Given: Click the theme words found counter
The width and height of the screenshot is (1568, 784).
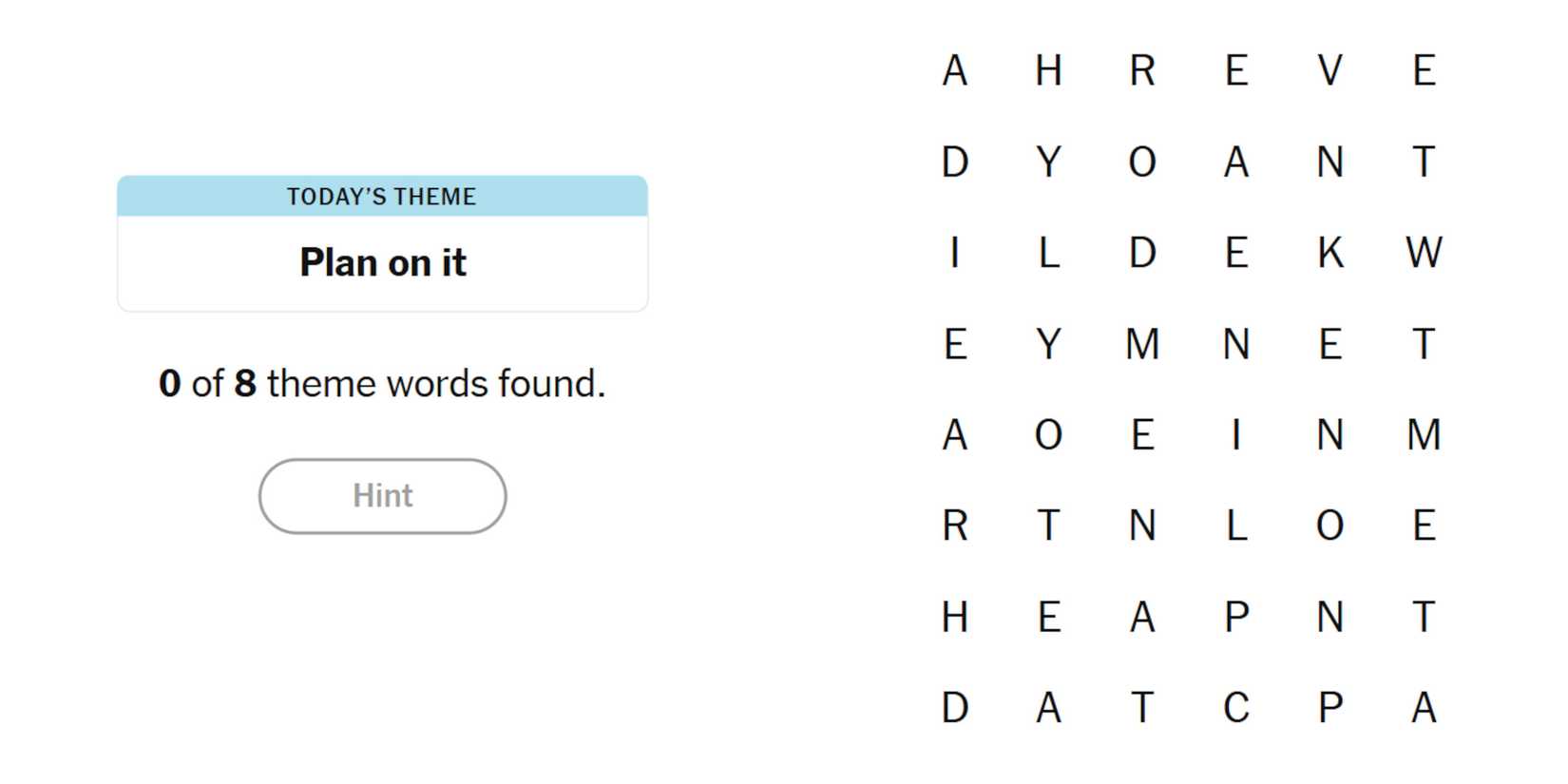Looking at the screenshot, I should [x=382, y=384].
